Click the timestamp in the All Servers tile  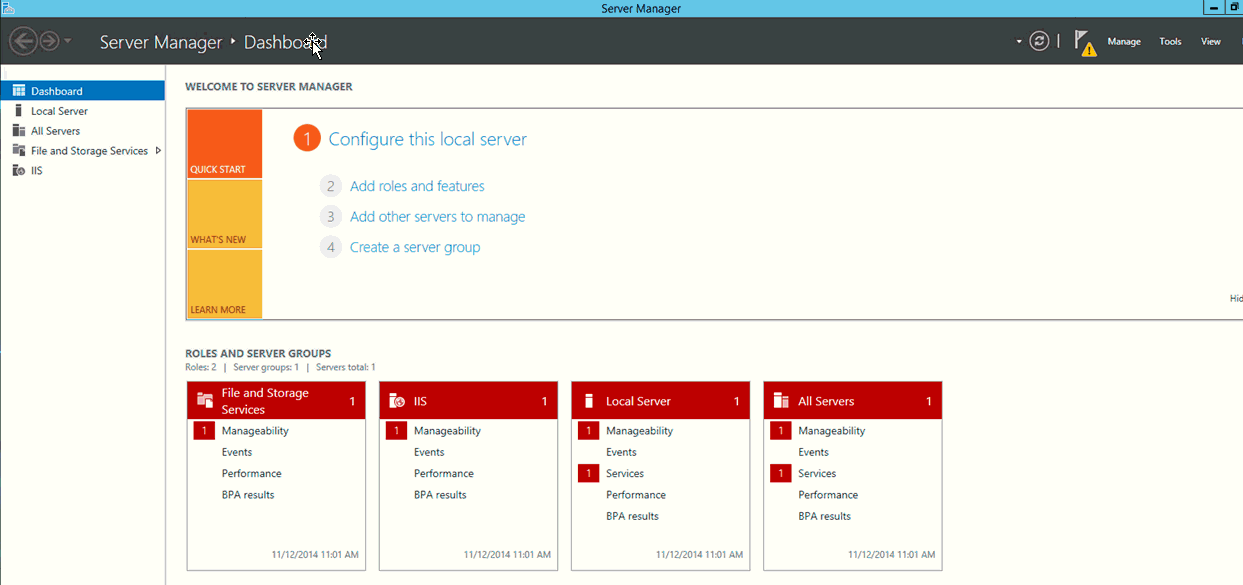pyautogui.click(x=891, y=554)
